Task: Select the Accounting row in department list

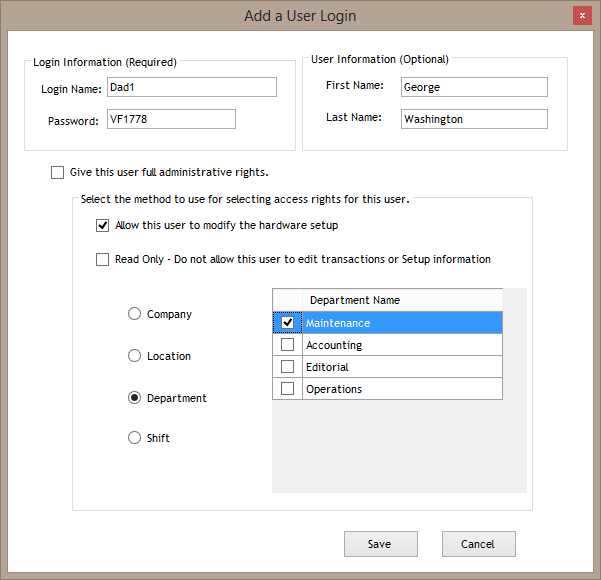Action: (401, 345)
